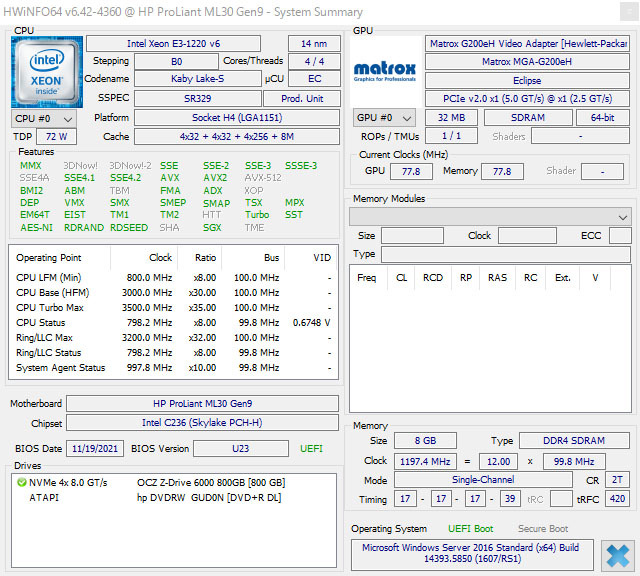Click the Socket H4 (LGA1151) platform field

click(x=237, y=118)
